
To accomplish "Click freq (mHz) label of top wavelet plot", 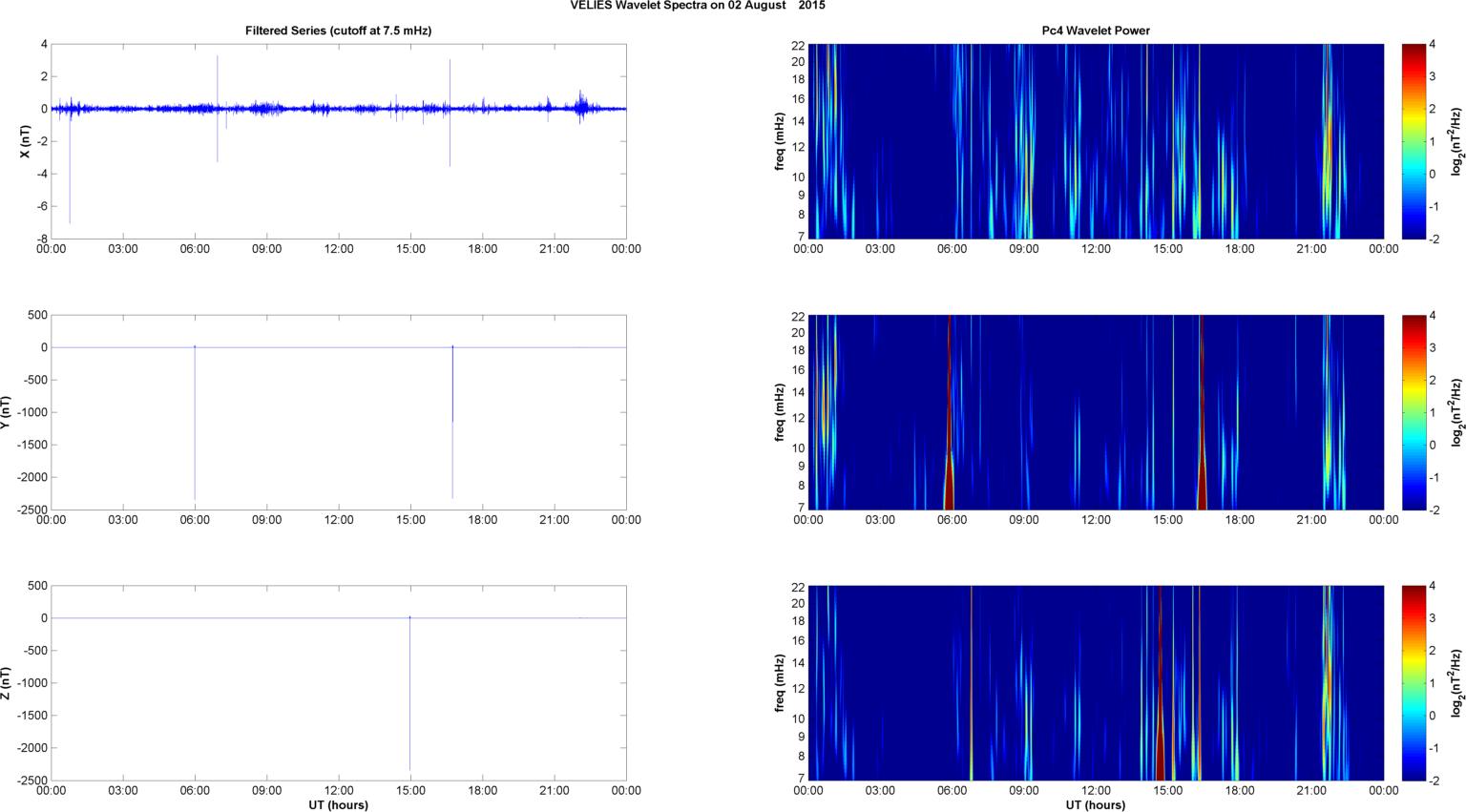I will [x=780, y=141].
